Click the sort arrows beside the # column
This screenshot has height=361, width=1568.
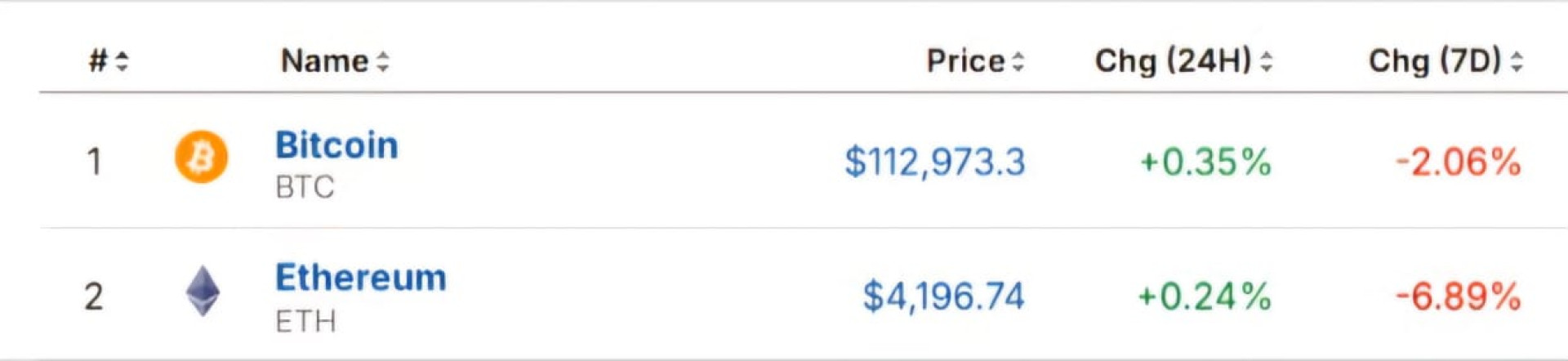click(122, 61)
